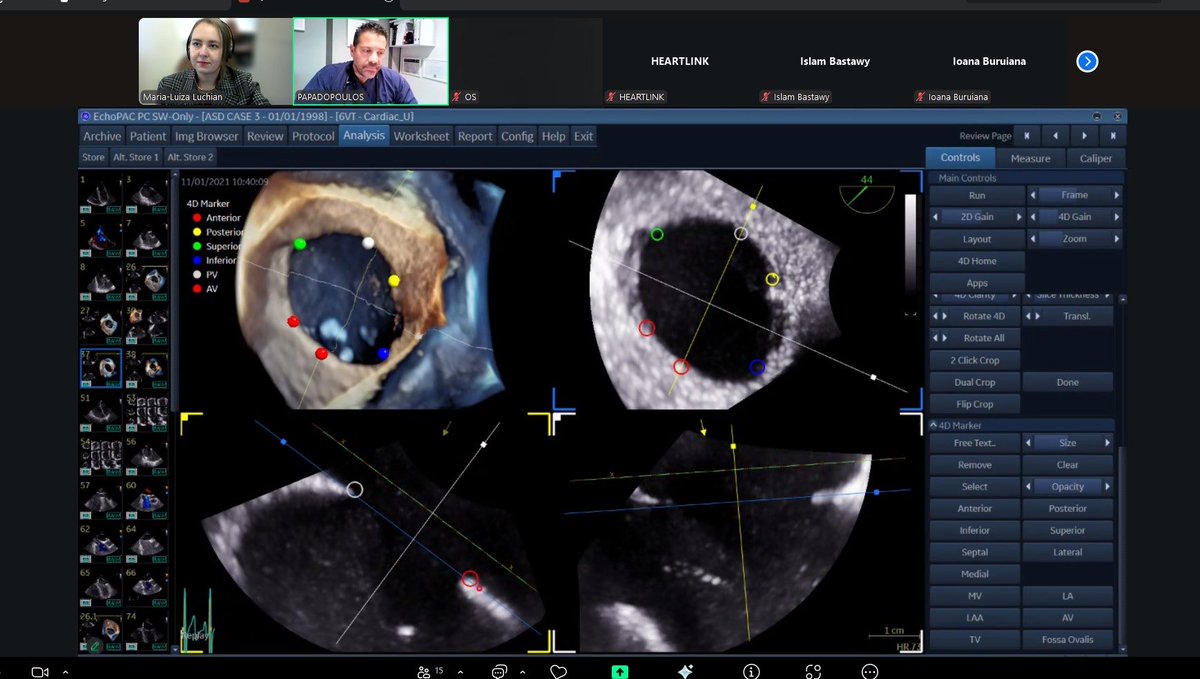The width and height of the screenshot is (1200, 679).
Task: Select white circle marker in lower-left slice
Action: 355,489
